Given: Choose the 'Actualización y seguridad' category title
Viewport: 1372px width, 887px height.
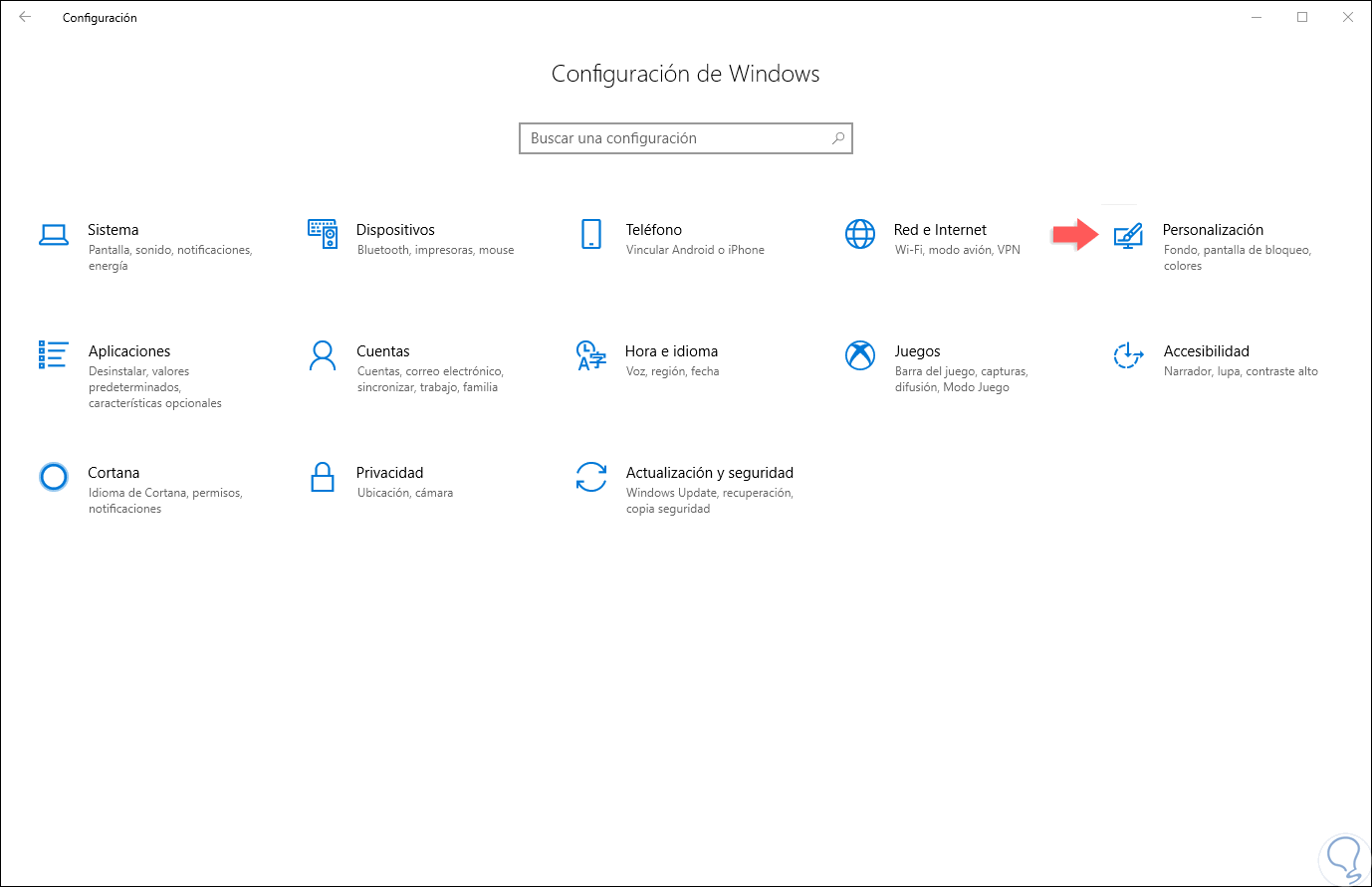Looking at the screenshot, I should pos(710,473).
